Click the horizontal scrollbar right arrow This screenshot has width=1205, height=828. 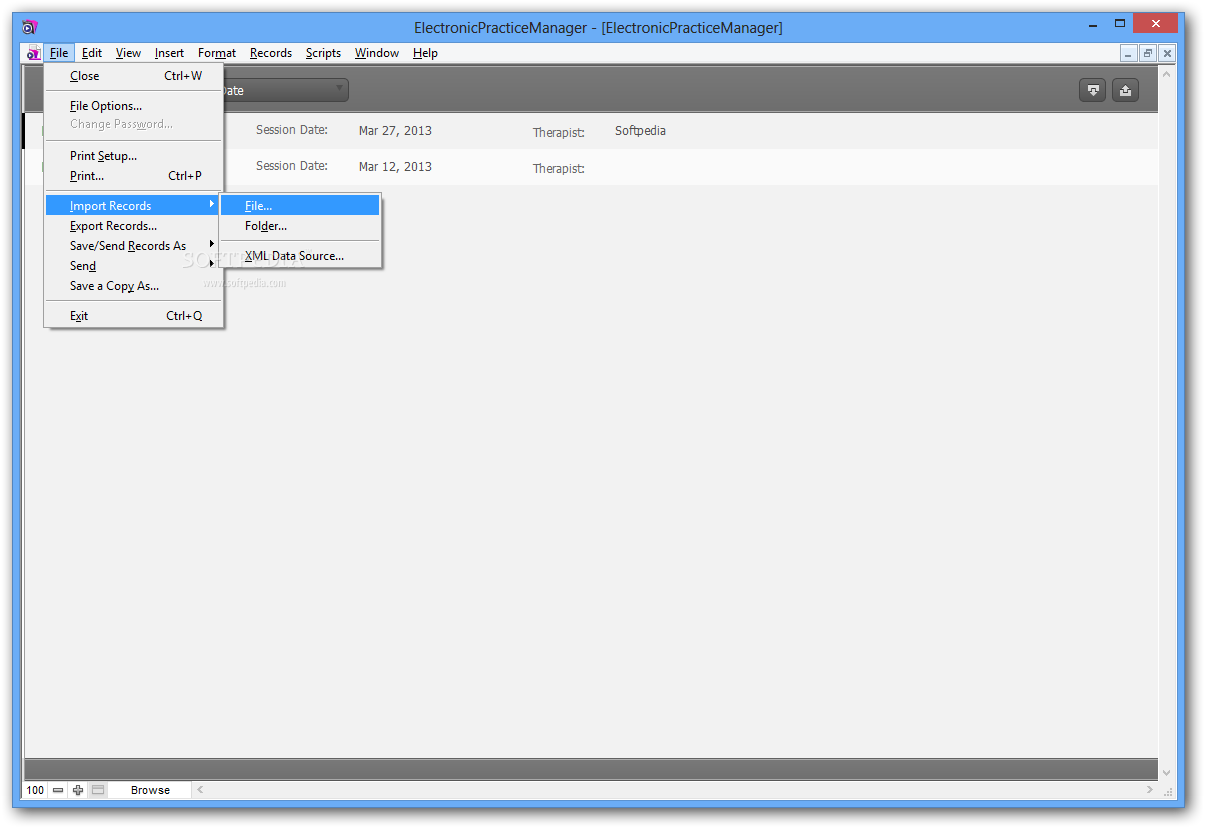[1149, 790]
